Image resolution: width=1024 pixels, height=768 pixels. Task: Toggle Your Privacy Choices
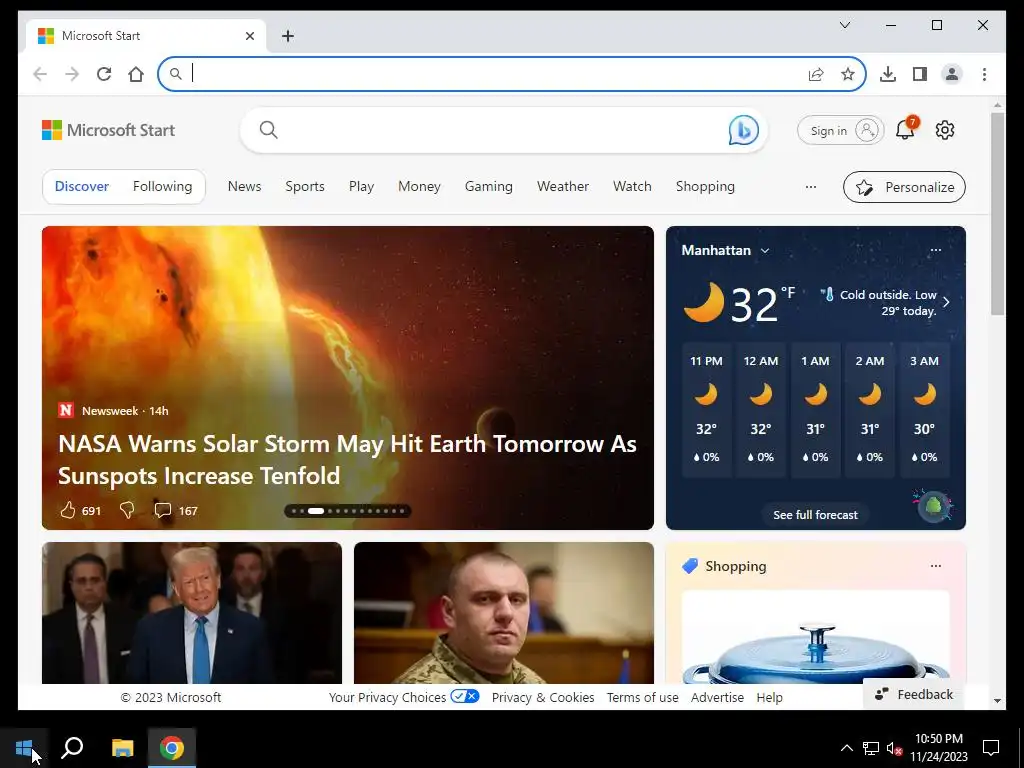(x=464, y=696)
